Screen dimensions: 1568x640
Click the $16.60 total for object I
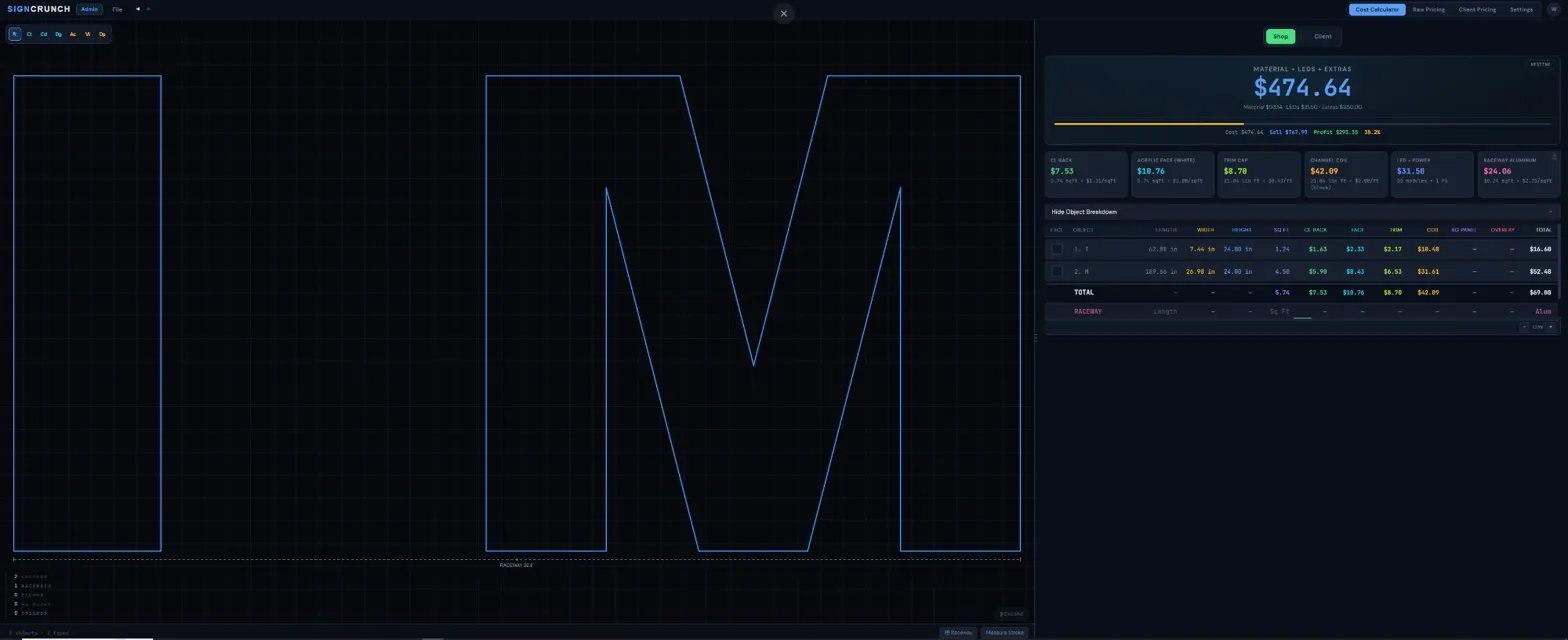coord(1540,249)
